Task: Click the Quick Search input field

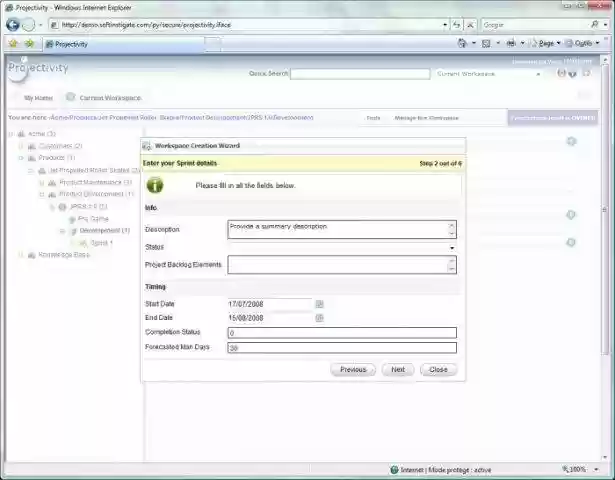Action: pyautogui.click(x=360, y=74)
